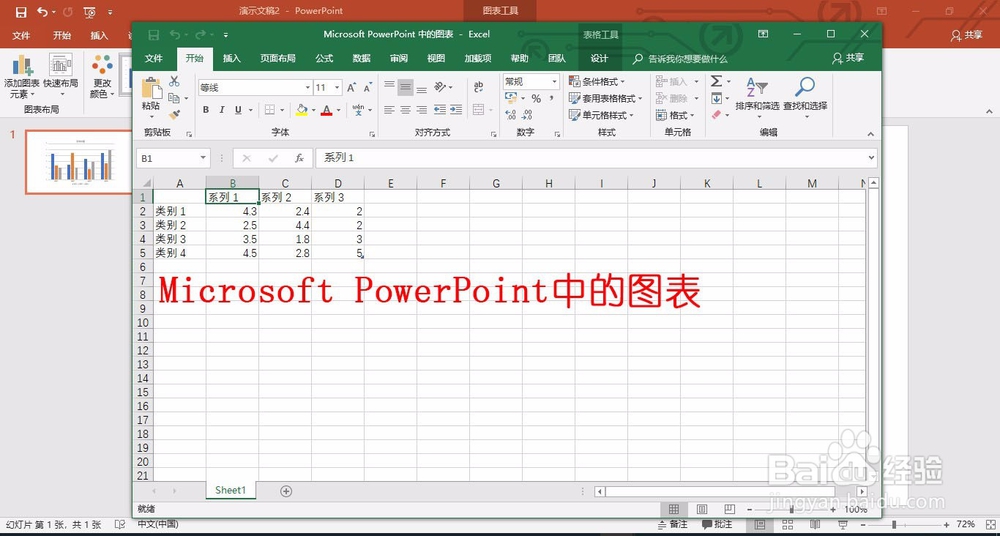Click the Decrease Indent icon

point(439,110)
